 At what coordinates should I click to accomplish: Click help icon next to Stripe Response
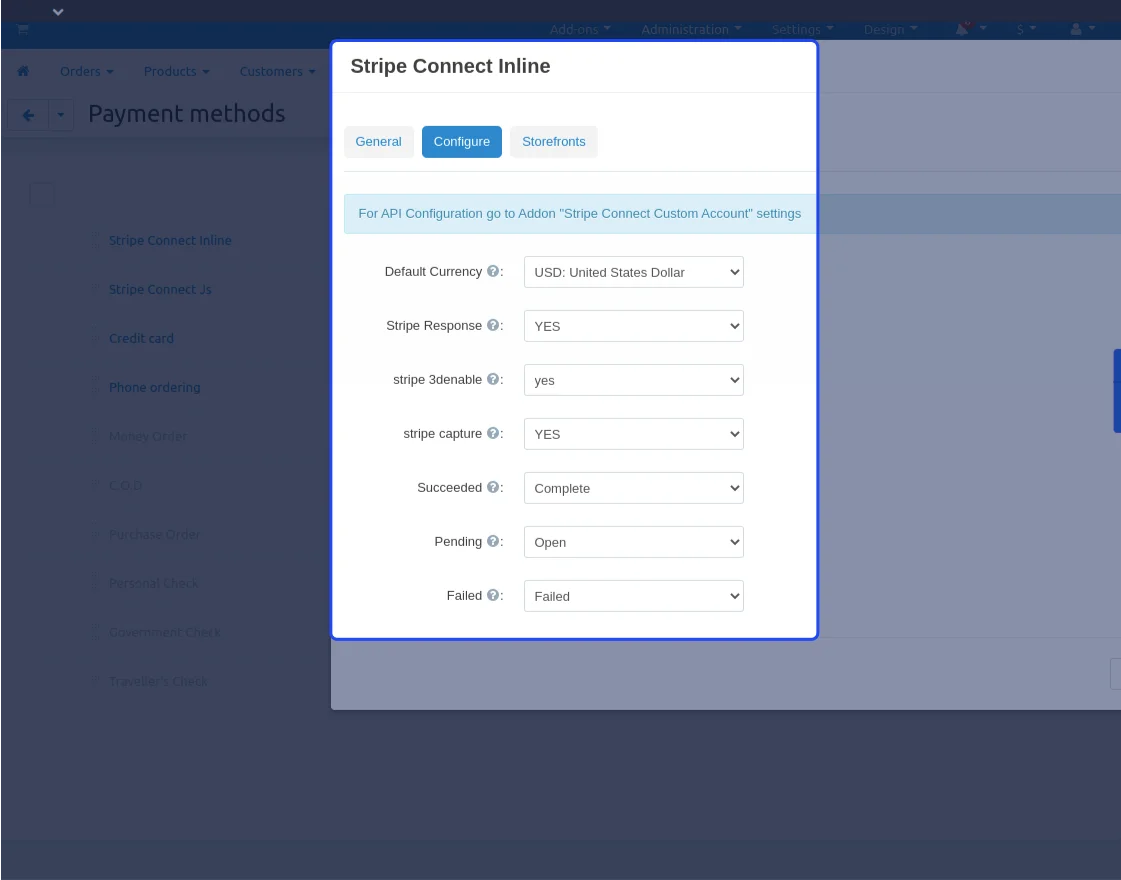tap(493, 325)
